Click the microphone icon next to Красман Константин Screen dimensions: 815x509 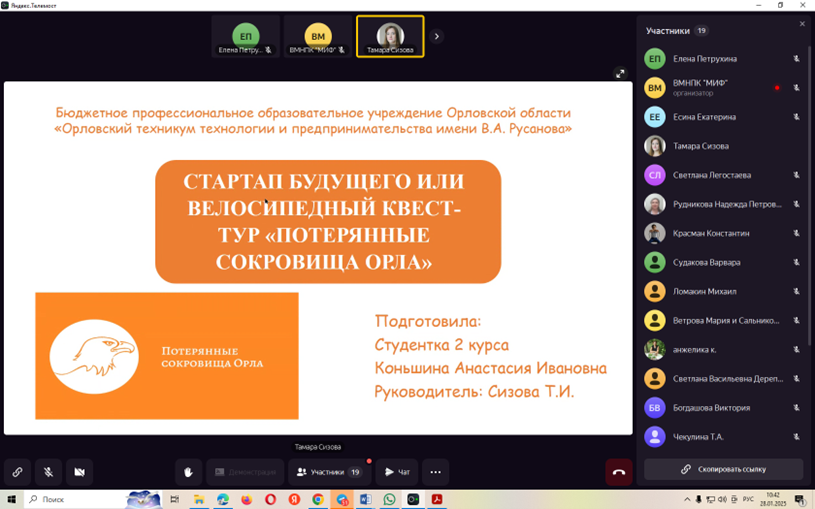pos(797,233)
